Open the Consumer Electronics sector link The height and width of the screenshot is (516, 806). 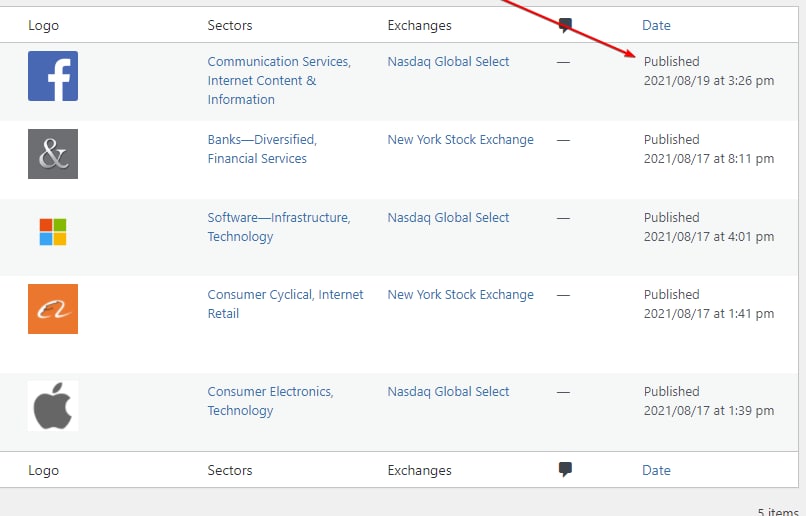click(x=270, y=391)
